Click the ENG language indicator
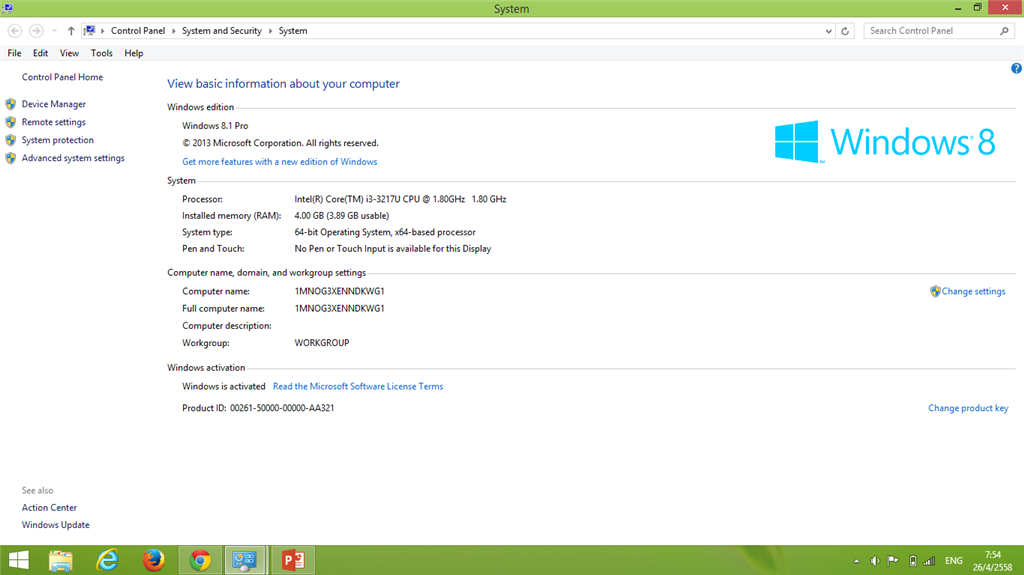 [x=953, y=561]
